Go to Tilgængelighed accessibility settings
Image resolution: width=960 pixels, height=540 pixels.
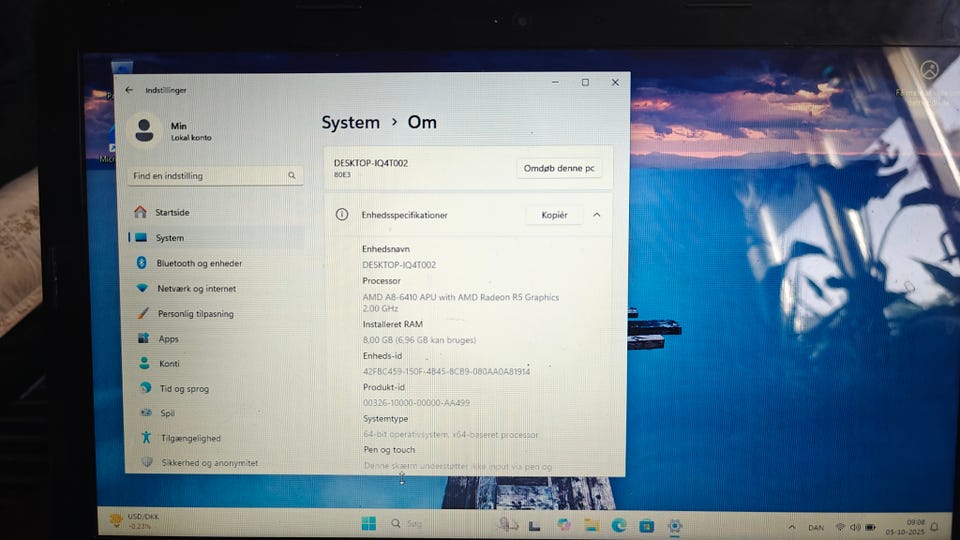[190, 438]
